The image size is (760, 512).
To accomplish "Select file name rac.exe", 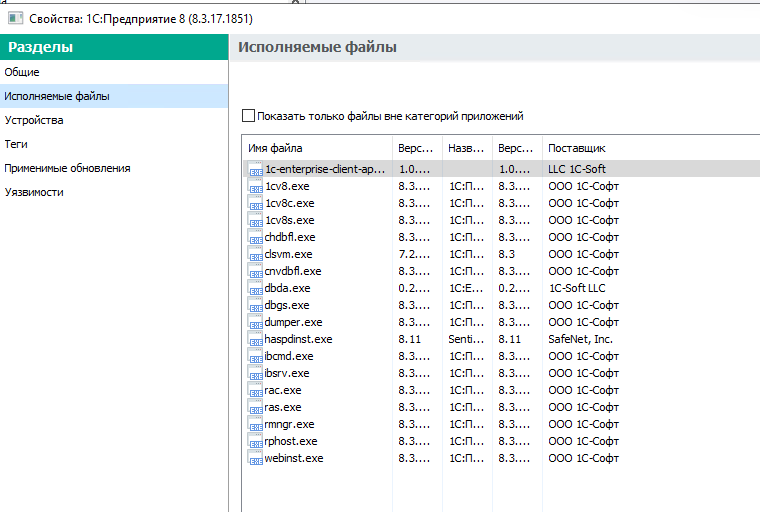I will [x=283, y=390].
